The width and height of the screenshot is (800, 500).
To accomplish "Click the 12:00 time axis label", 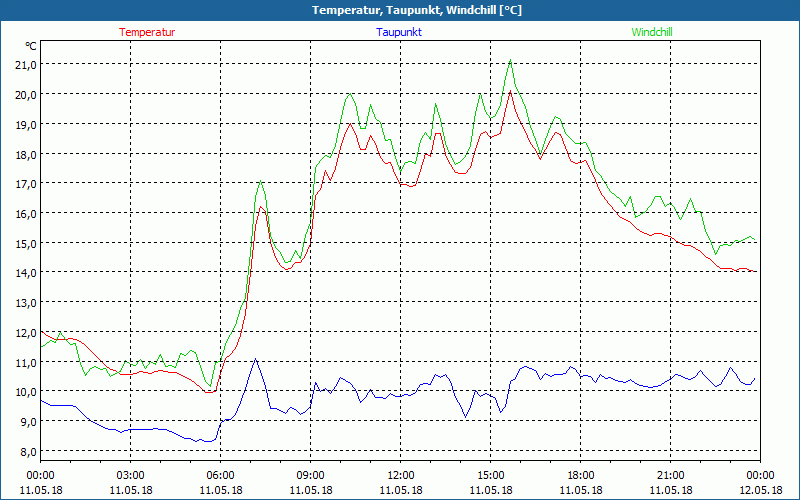I will 401,476.
